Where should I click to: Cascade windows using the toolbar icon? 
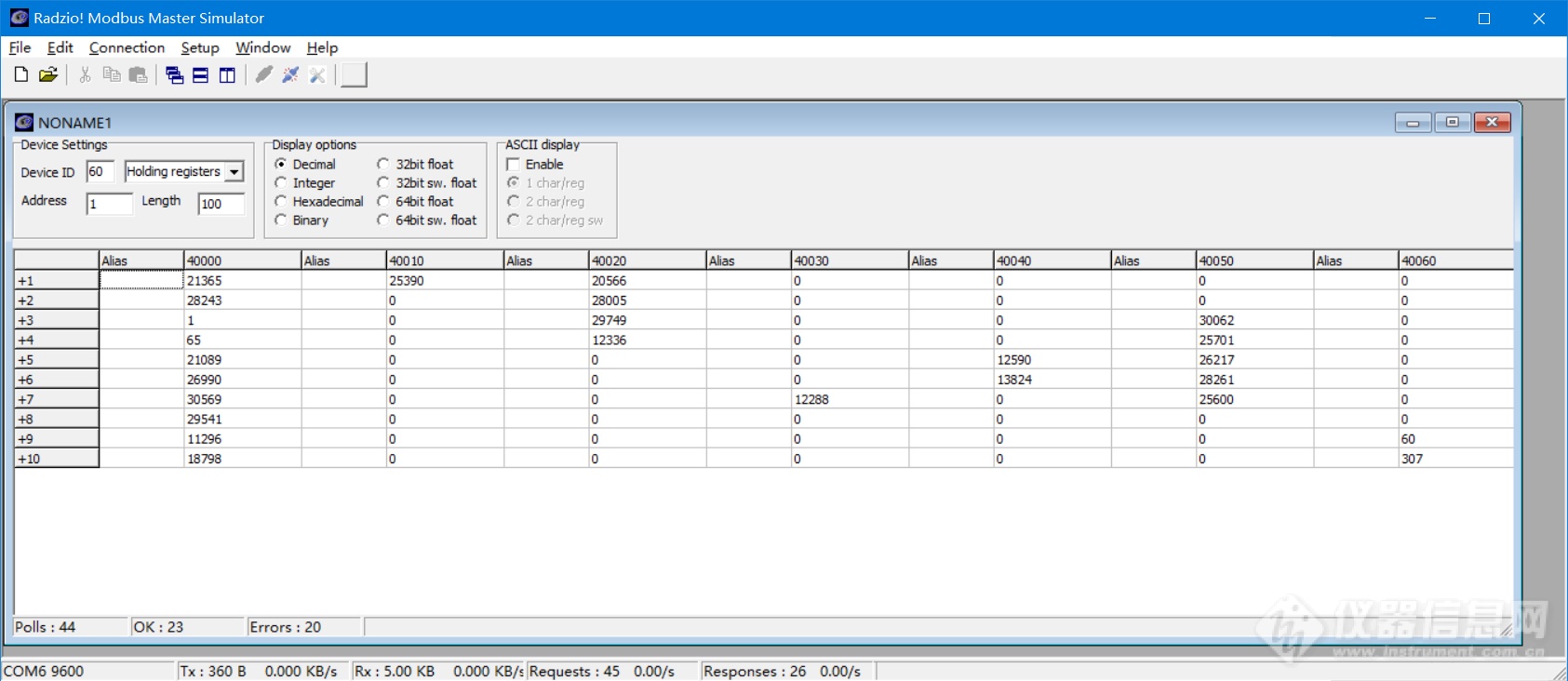click(174, 75)
